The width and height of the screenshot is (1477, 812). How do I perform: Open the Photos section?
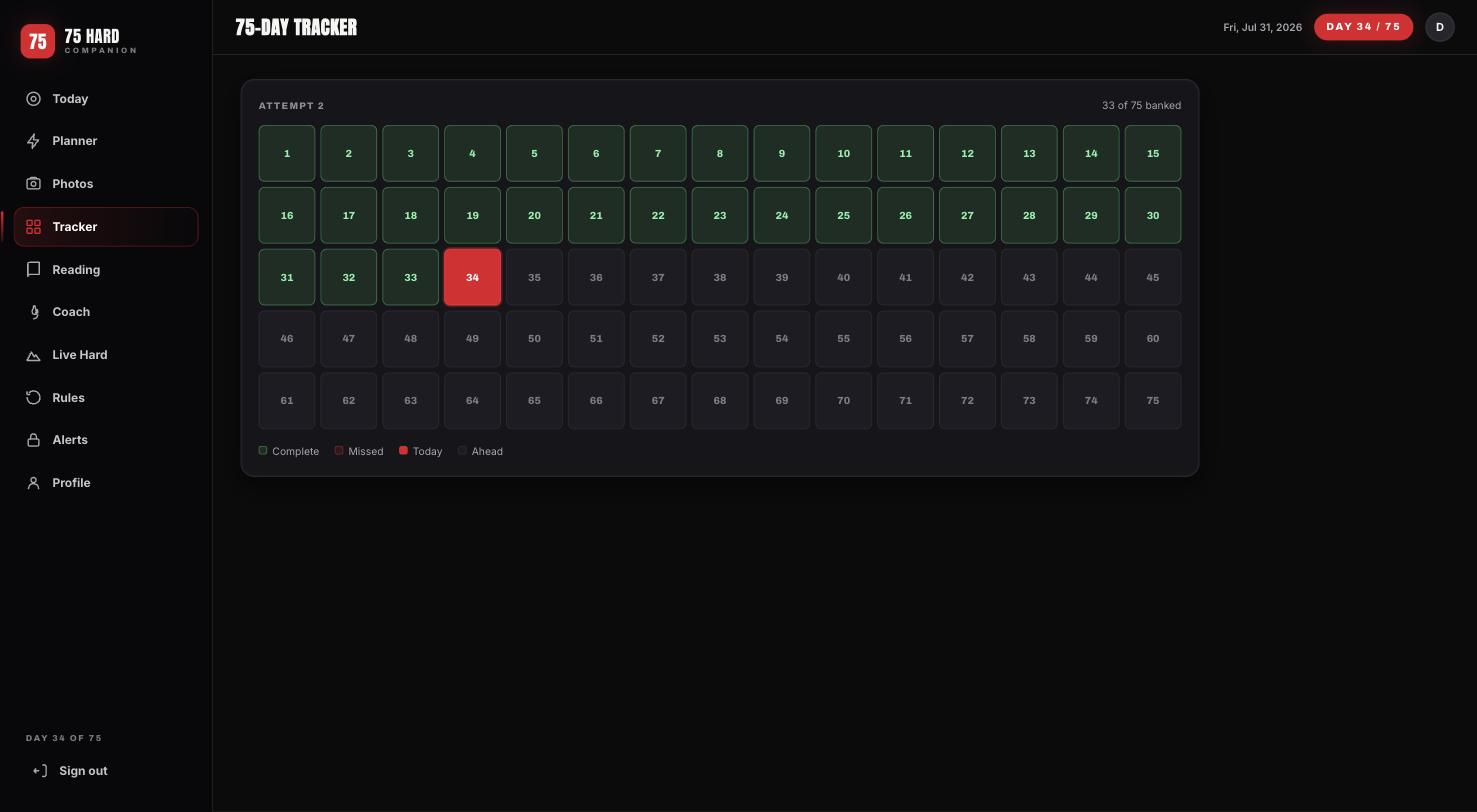(x=106, y=184)
